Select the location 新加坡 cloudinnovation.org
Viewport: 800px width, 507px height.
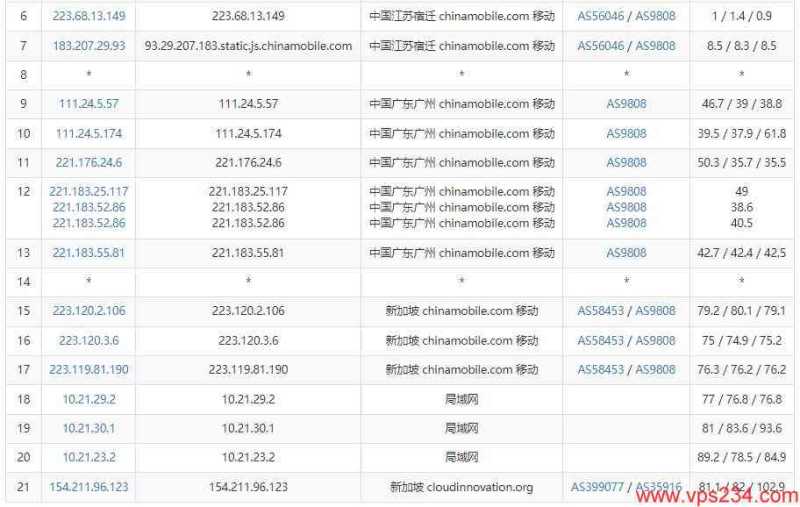(x=461, y=487)
